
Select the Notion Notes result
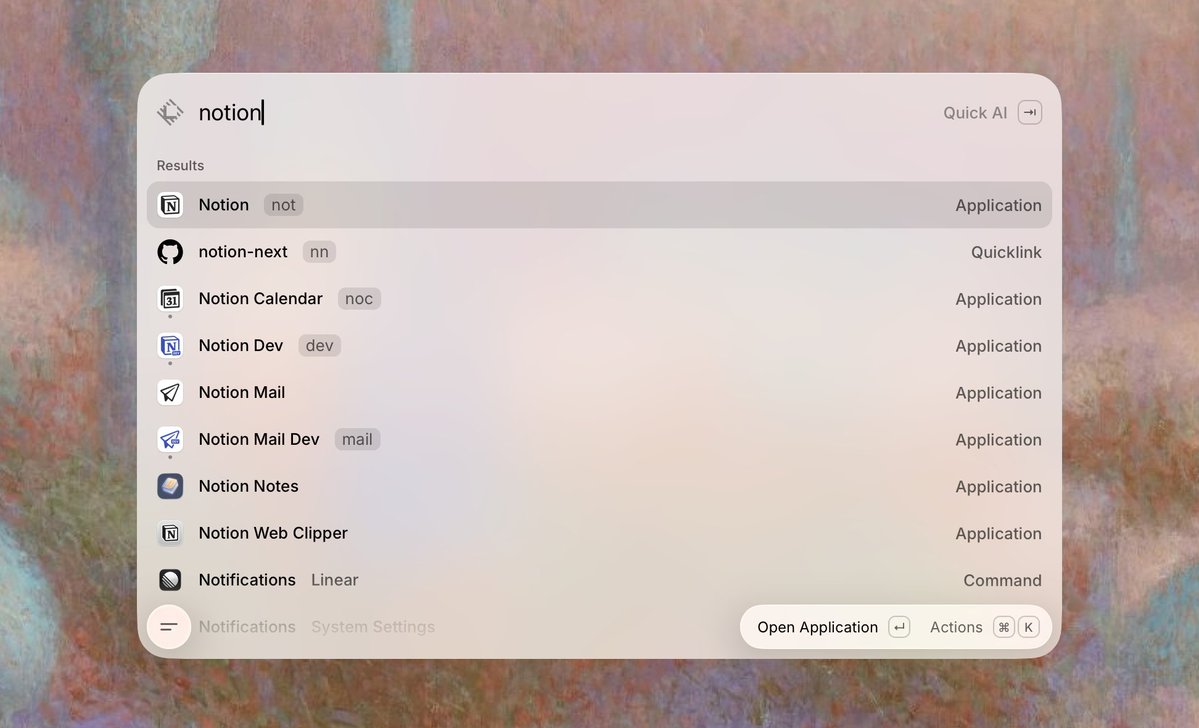pyautogui.click(x=600, y=486)
